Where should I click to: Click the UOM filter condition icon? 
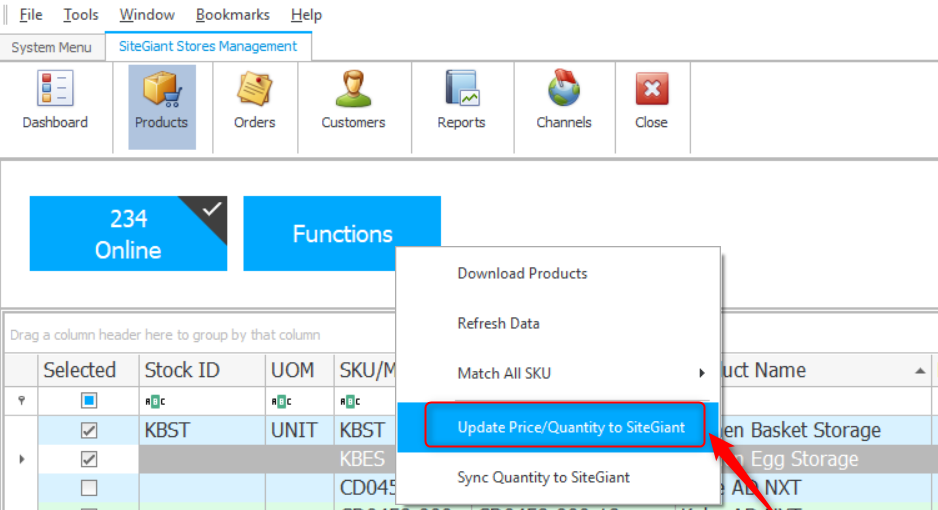[x=281, y=401]
